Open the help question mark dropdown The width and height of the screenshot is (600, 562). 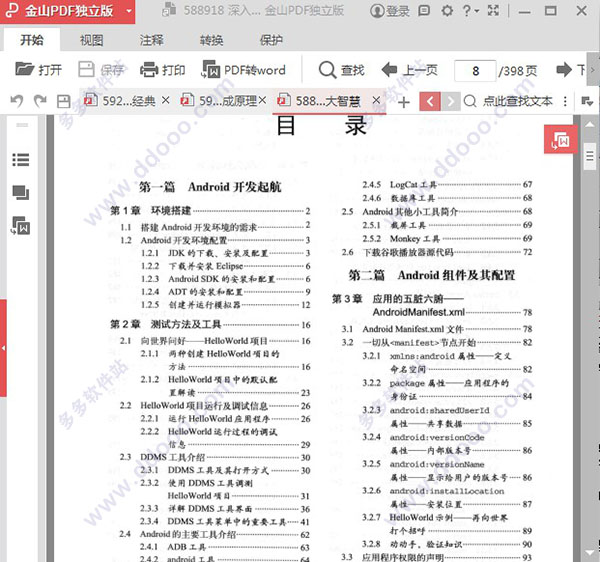pos(470,10)
